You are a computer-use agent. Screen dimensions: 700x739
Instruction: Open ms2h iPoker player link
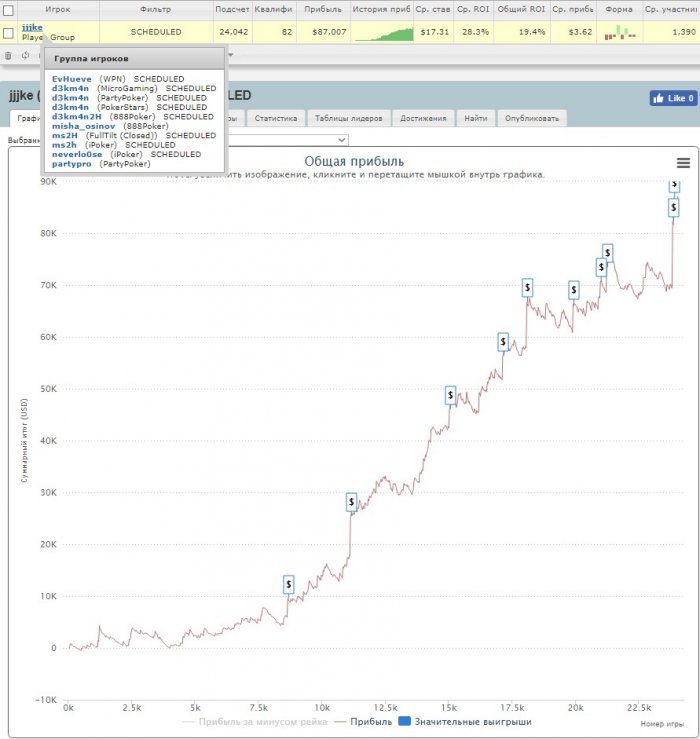pos(64,145)
